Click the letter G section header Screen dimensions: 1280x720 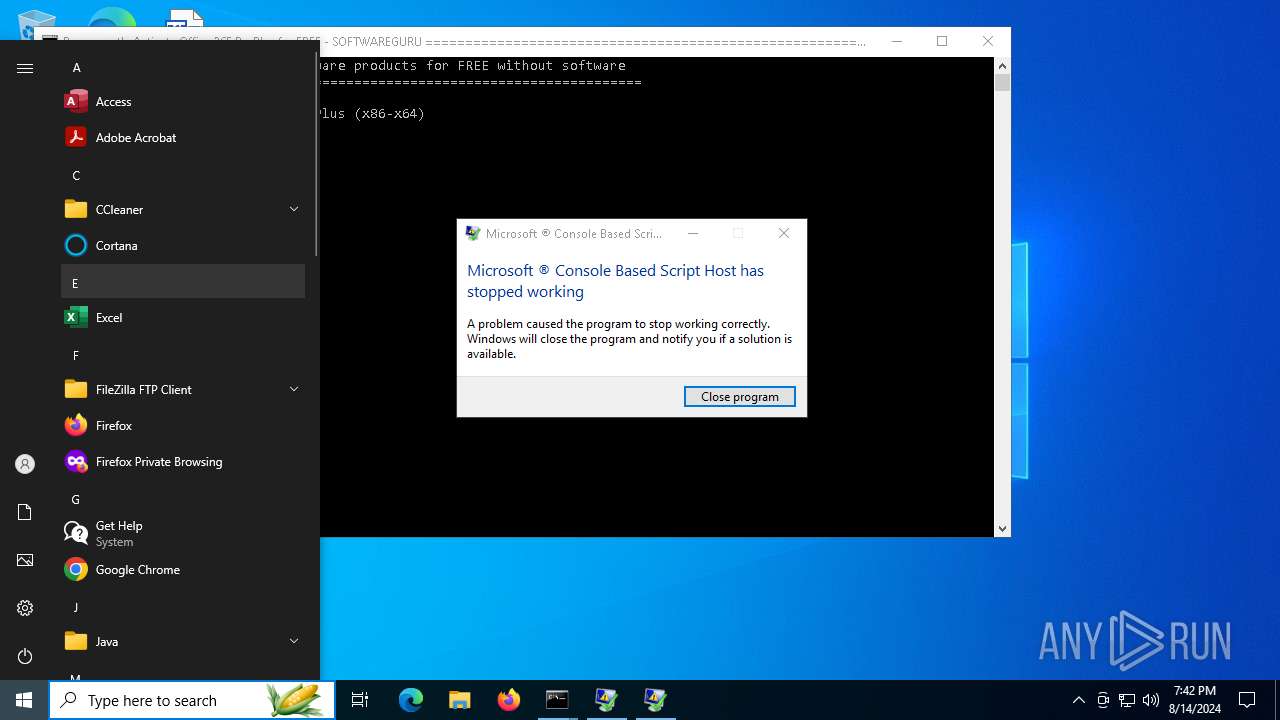[183, 499]
